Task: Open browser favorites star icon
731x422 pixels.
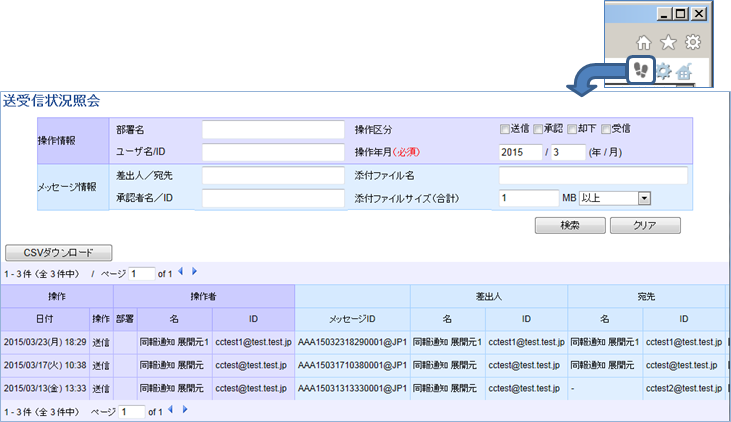Action: point(667,43)
